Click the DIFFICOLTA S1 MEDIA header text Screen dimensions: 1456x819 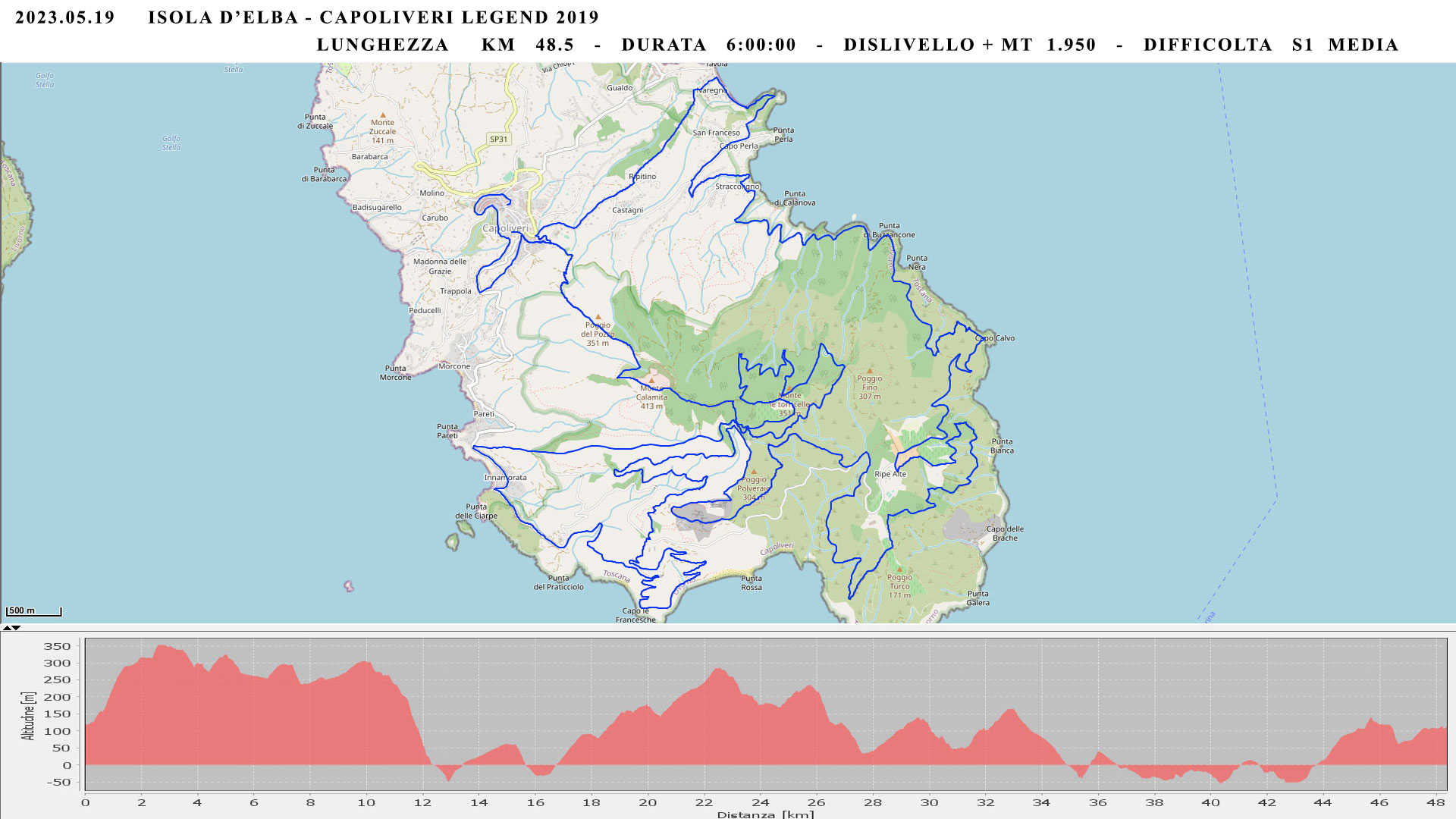(x=1271, y=45)
